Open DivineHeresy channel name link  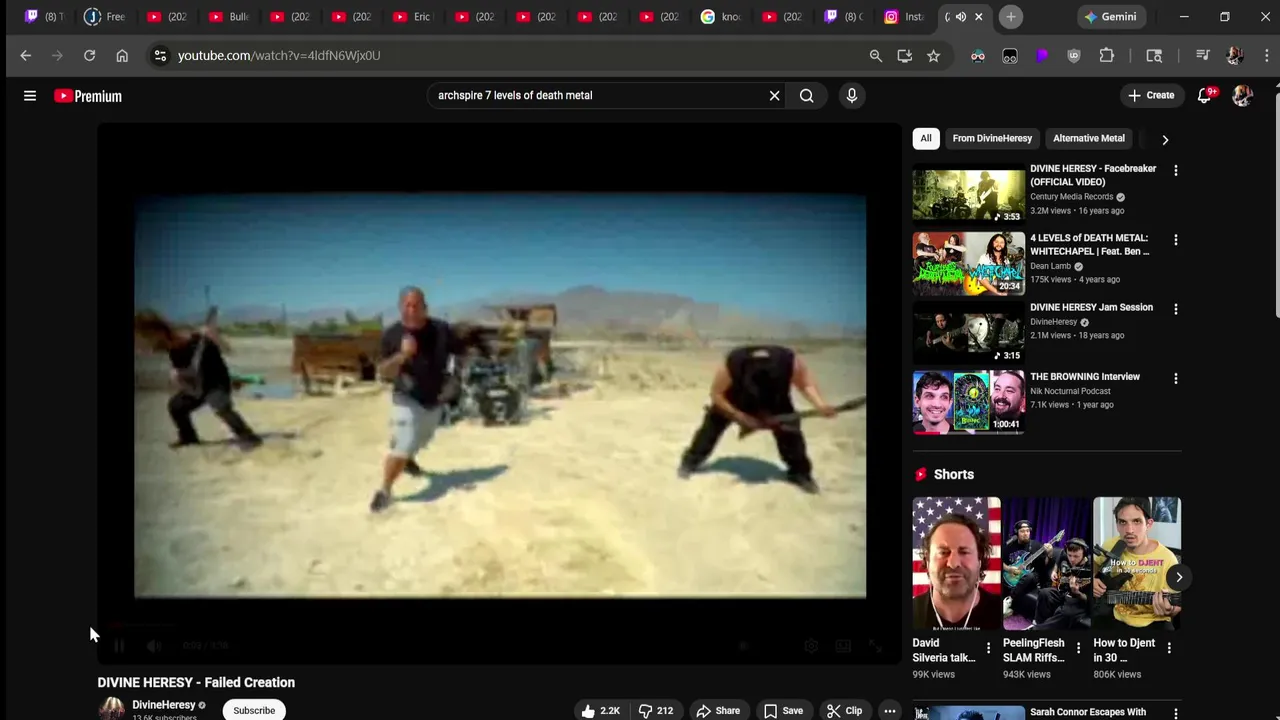(x=164, y=705)
